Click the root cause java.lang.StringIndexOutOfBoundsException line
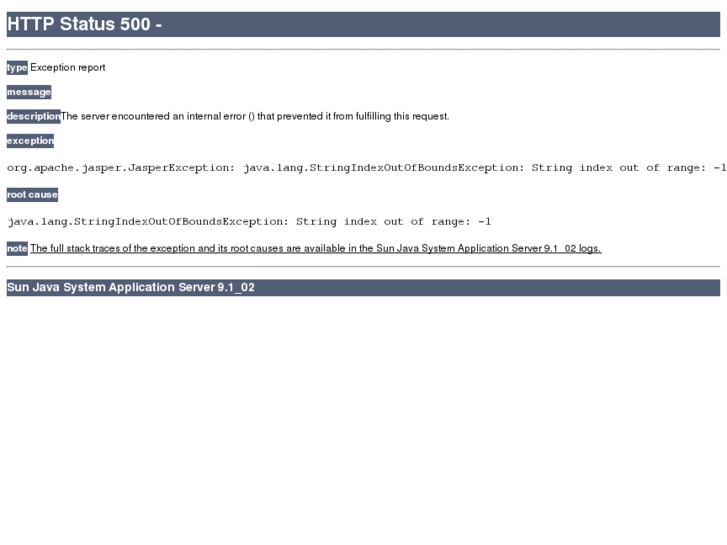The height and width of the screenshot is (545, 727). (249, 222)
